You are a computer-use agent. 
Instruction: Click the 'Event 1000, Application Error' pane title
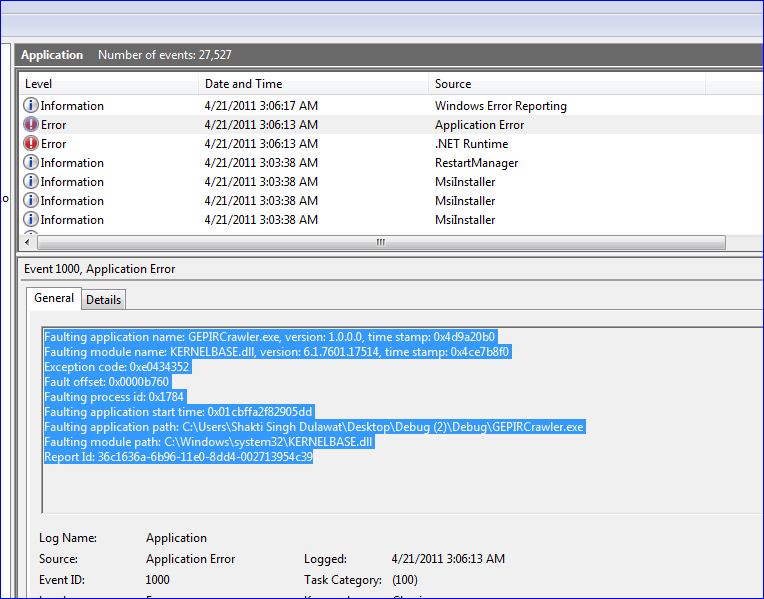click(x=99, y=269)
